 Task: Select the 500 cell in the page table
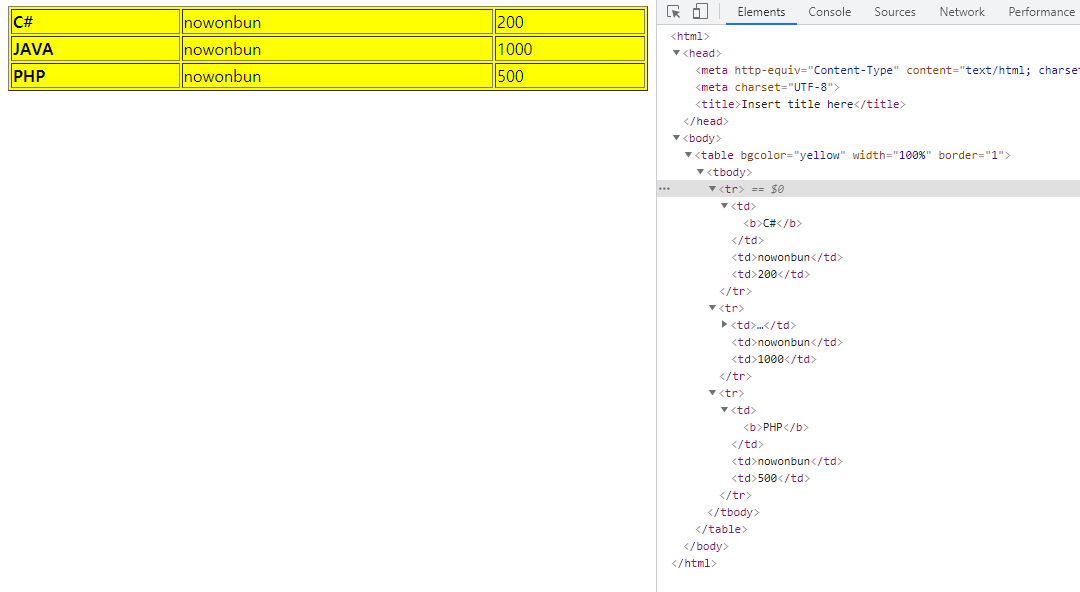(570, 76)
